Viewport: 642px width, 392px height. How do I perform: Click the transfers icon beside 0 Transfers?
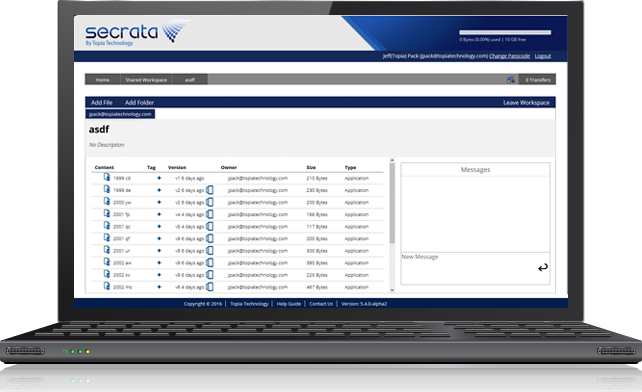pos(511,79)
